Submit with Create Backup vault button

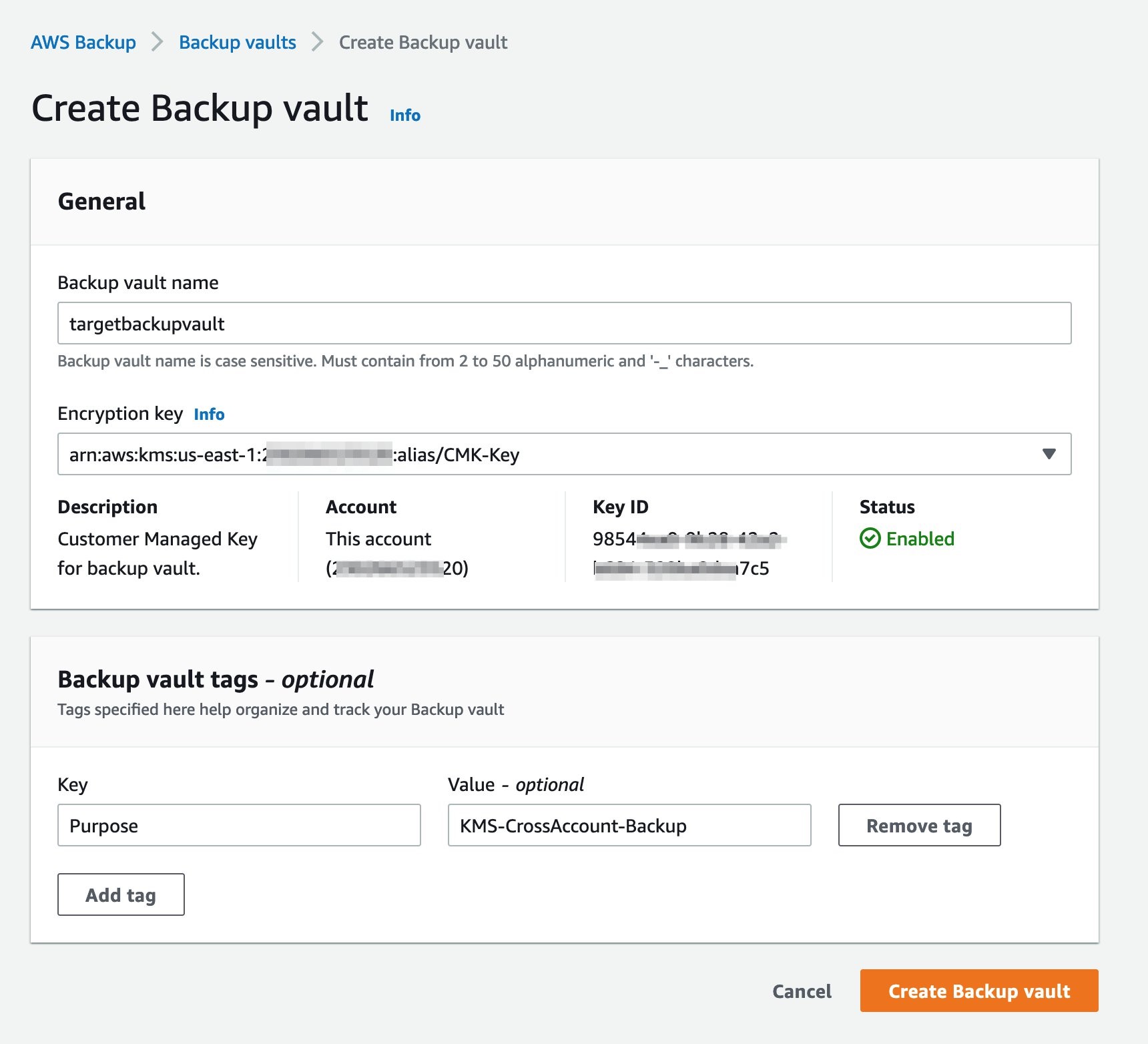pos(979,991)
